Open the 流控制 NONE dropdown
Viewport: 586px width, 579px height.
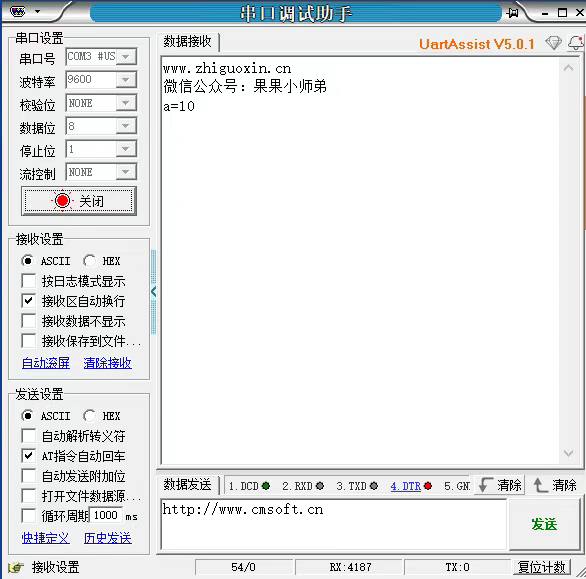[x=126, y=172]
